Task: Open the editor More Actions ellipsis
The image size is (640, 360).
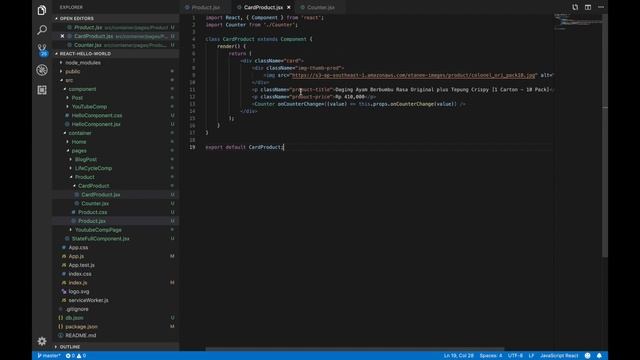Action: click(601, 7)
